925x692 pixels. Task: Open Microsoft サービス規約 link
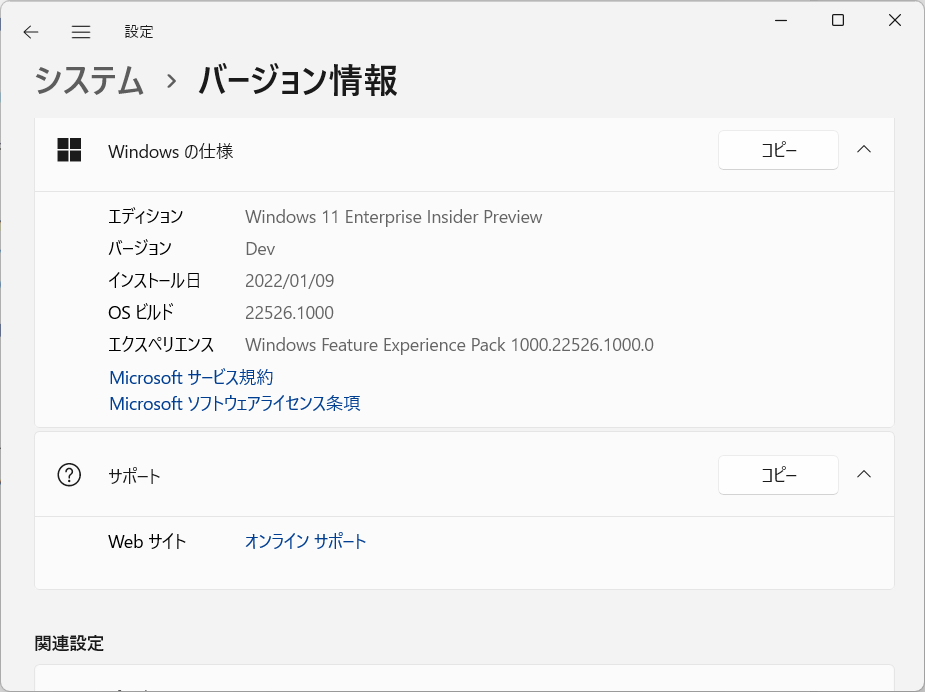click(191, 377)
